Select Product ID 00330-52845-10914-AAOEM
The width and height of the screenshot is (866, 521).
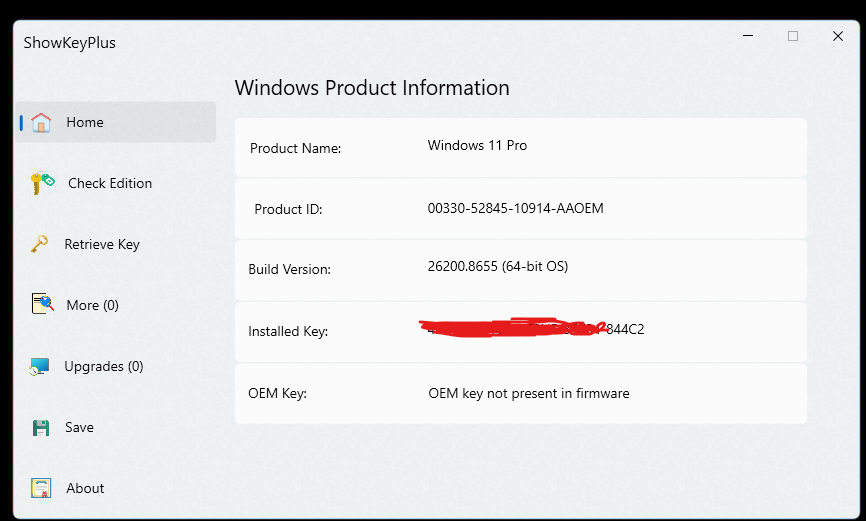click(515, 208)
